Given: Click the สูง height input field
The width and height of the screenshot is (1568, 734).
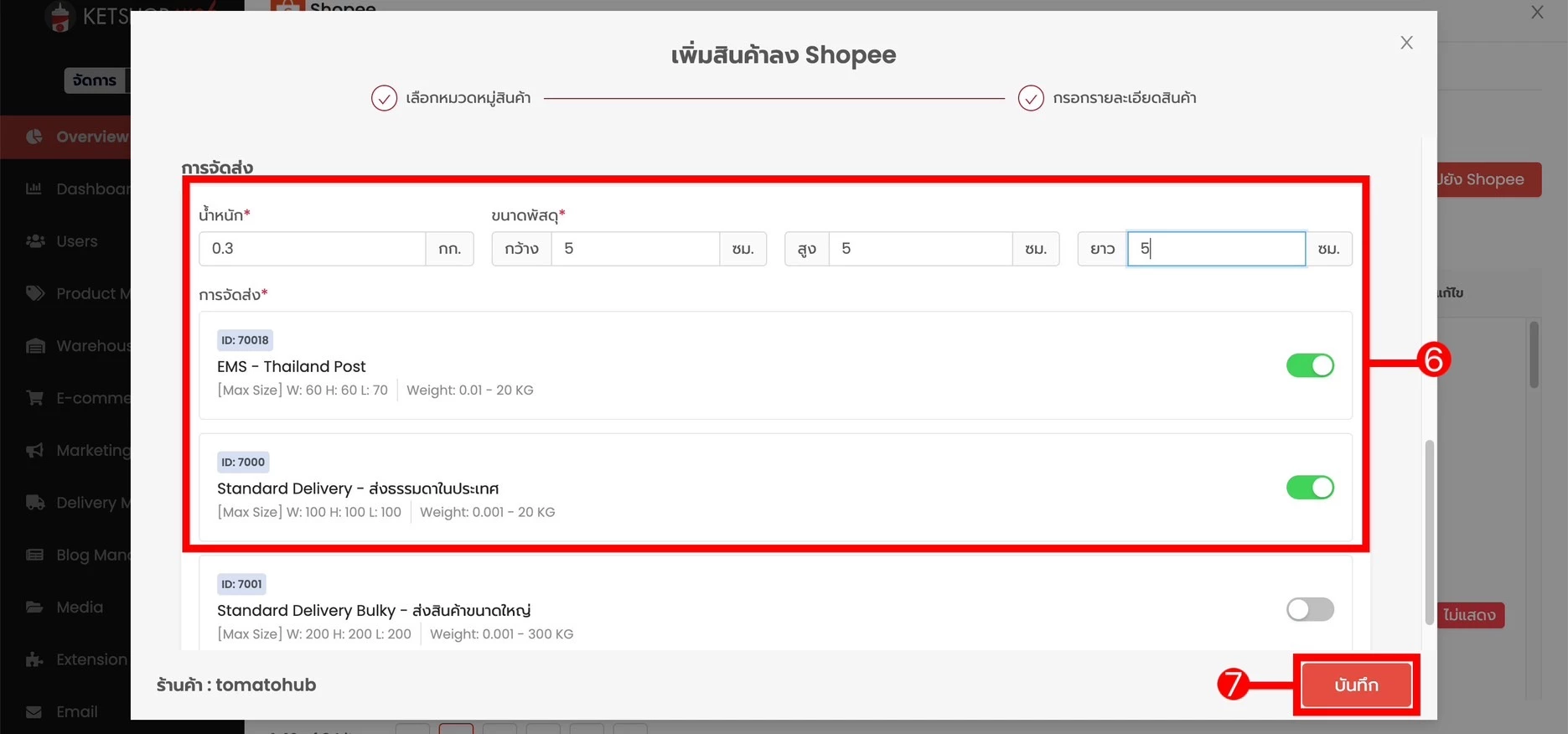Looking at the screenshot, I should click(919, 249).
